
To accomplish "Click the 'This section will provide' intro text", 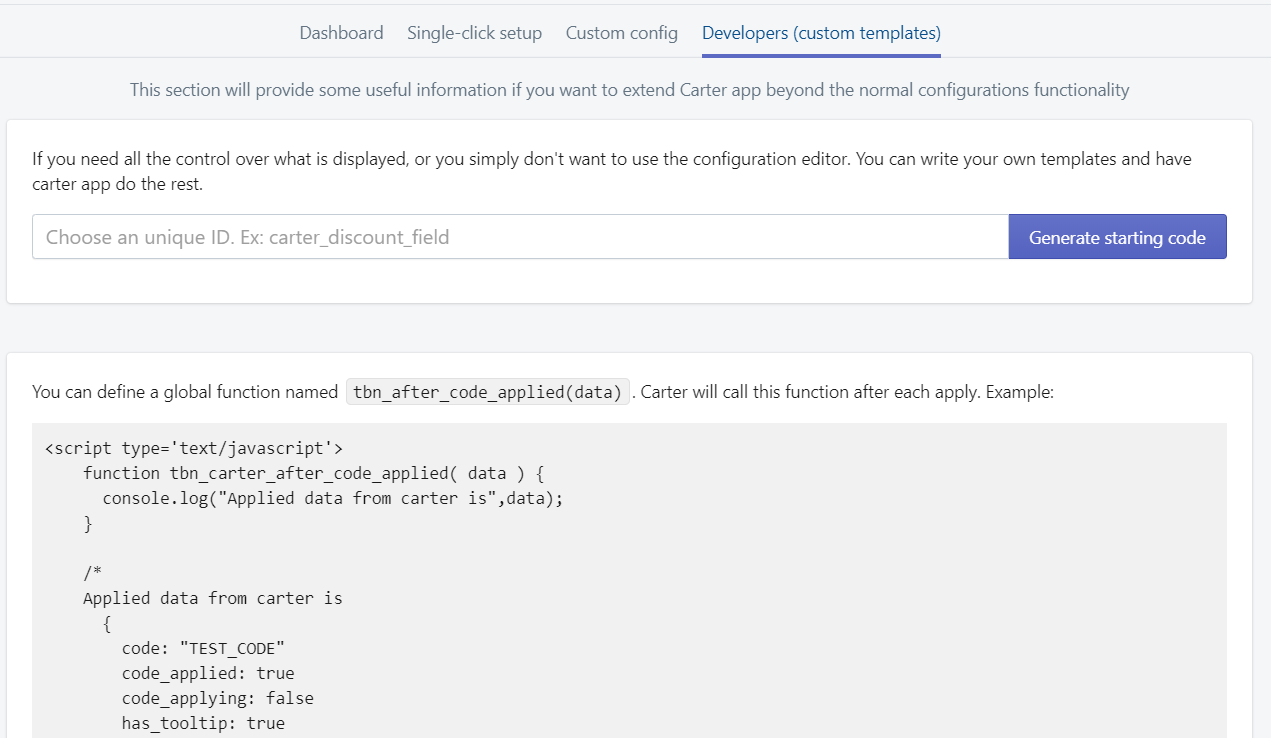I will click(629, 90).
